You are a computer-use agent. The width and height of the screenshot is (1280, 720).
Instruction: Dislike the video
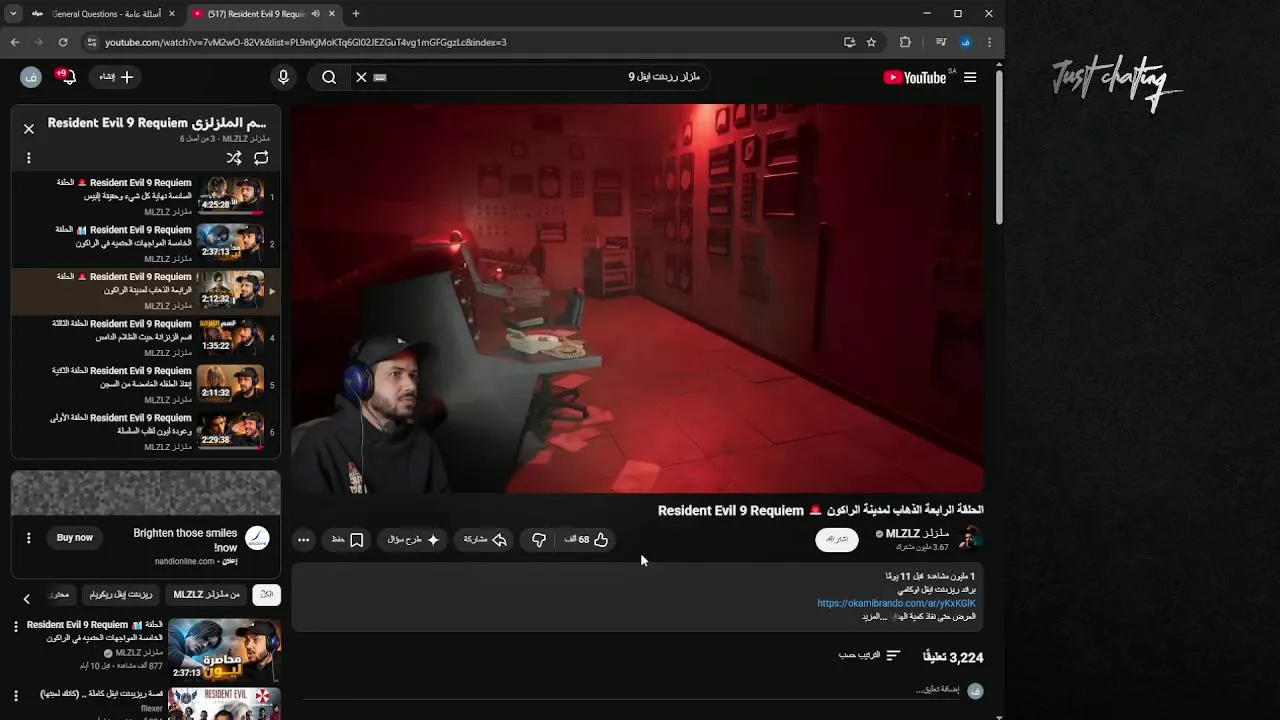pyautogui.click(x=539, y=540)
